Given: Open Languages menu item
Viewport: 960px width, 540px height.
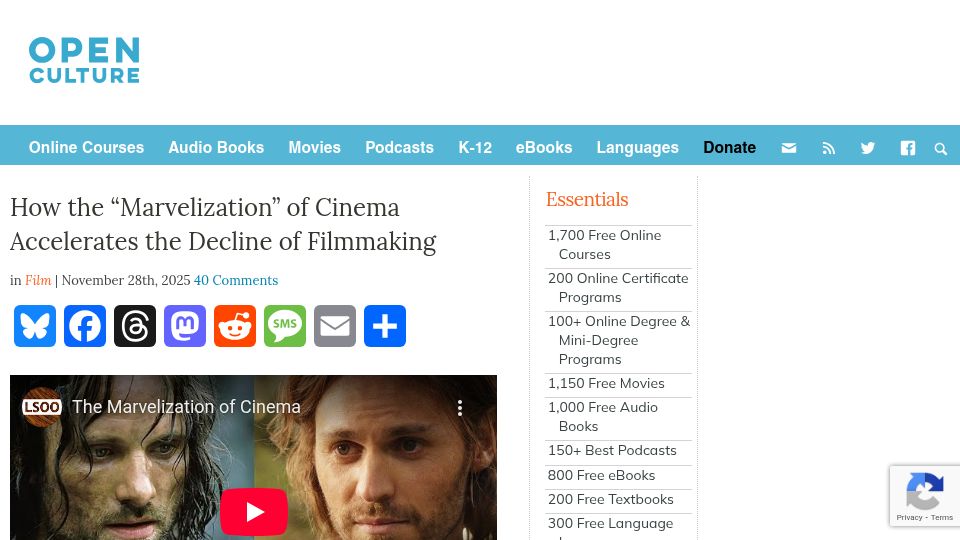Looking at the screenshot, I should [x=637, y=148].
